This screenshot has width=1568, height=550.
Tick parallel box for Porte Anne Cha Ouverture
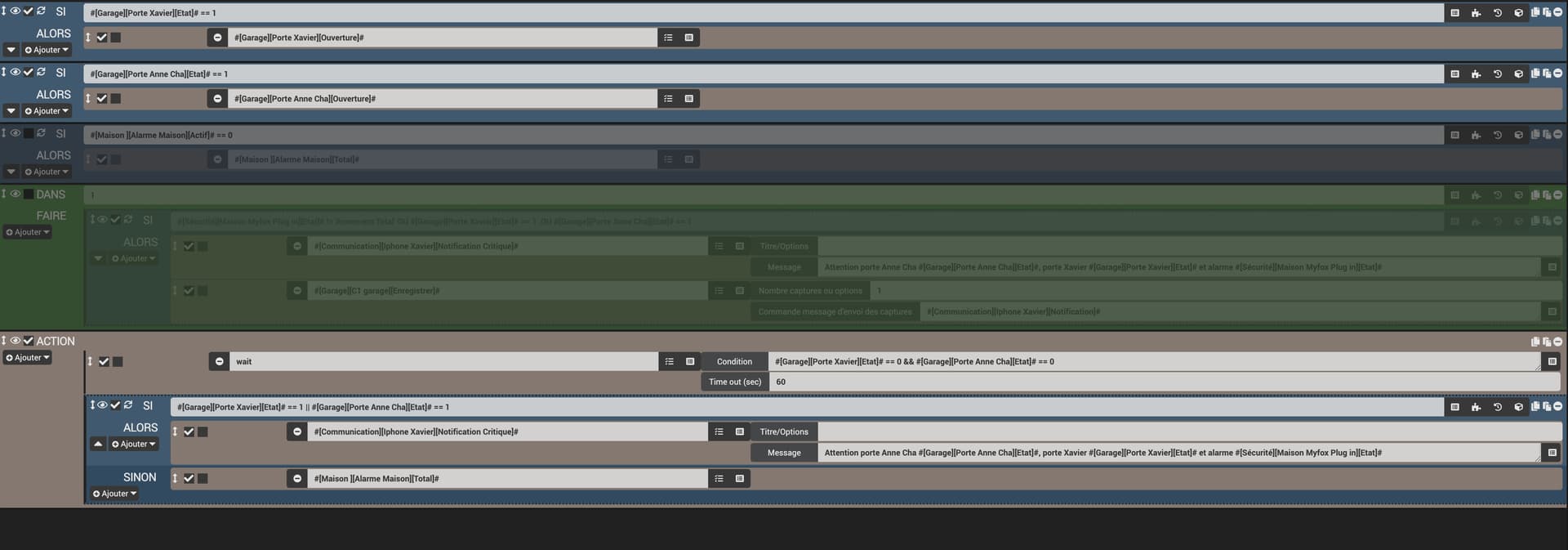[116, 99]
